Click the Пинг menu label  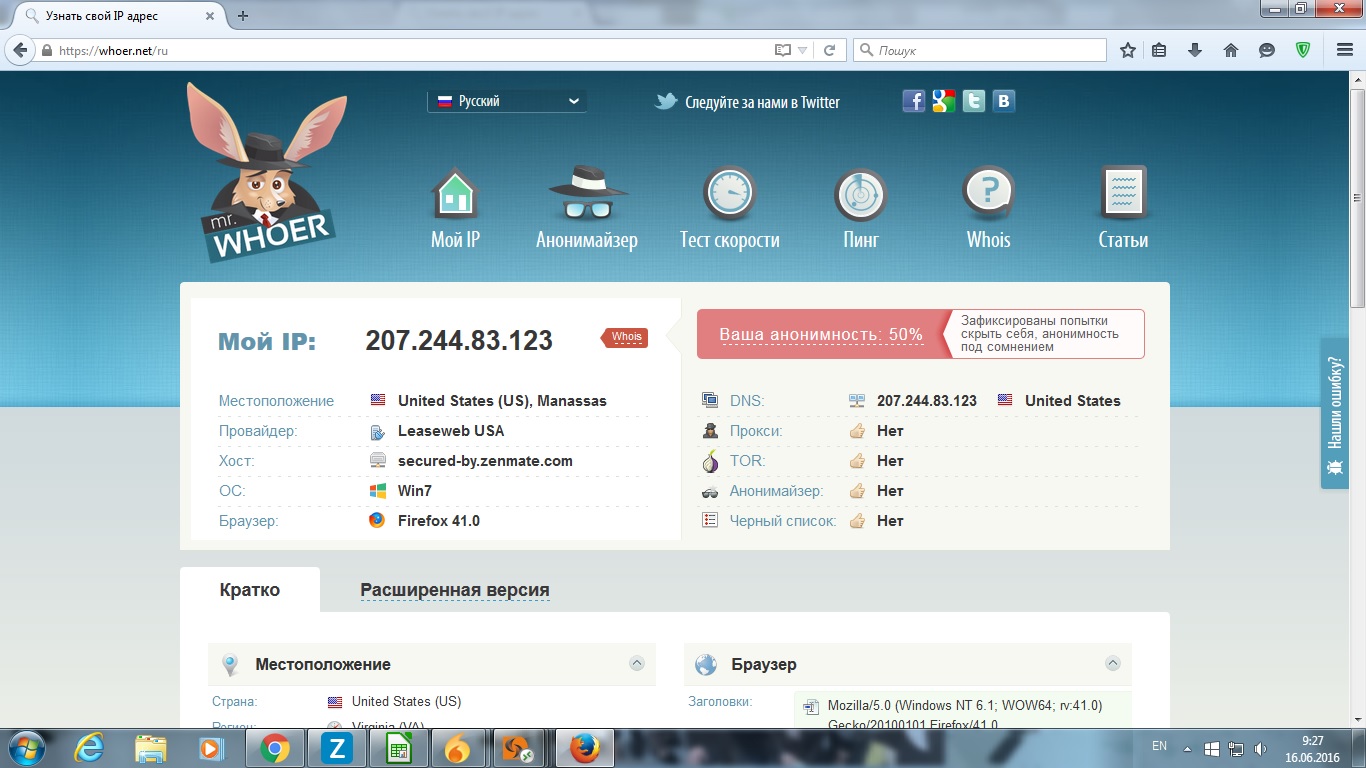861,240
